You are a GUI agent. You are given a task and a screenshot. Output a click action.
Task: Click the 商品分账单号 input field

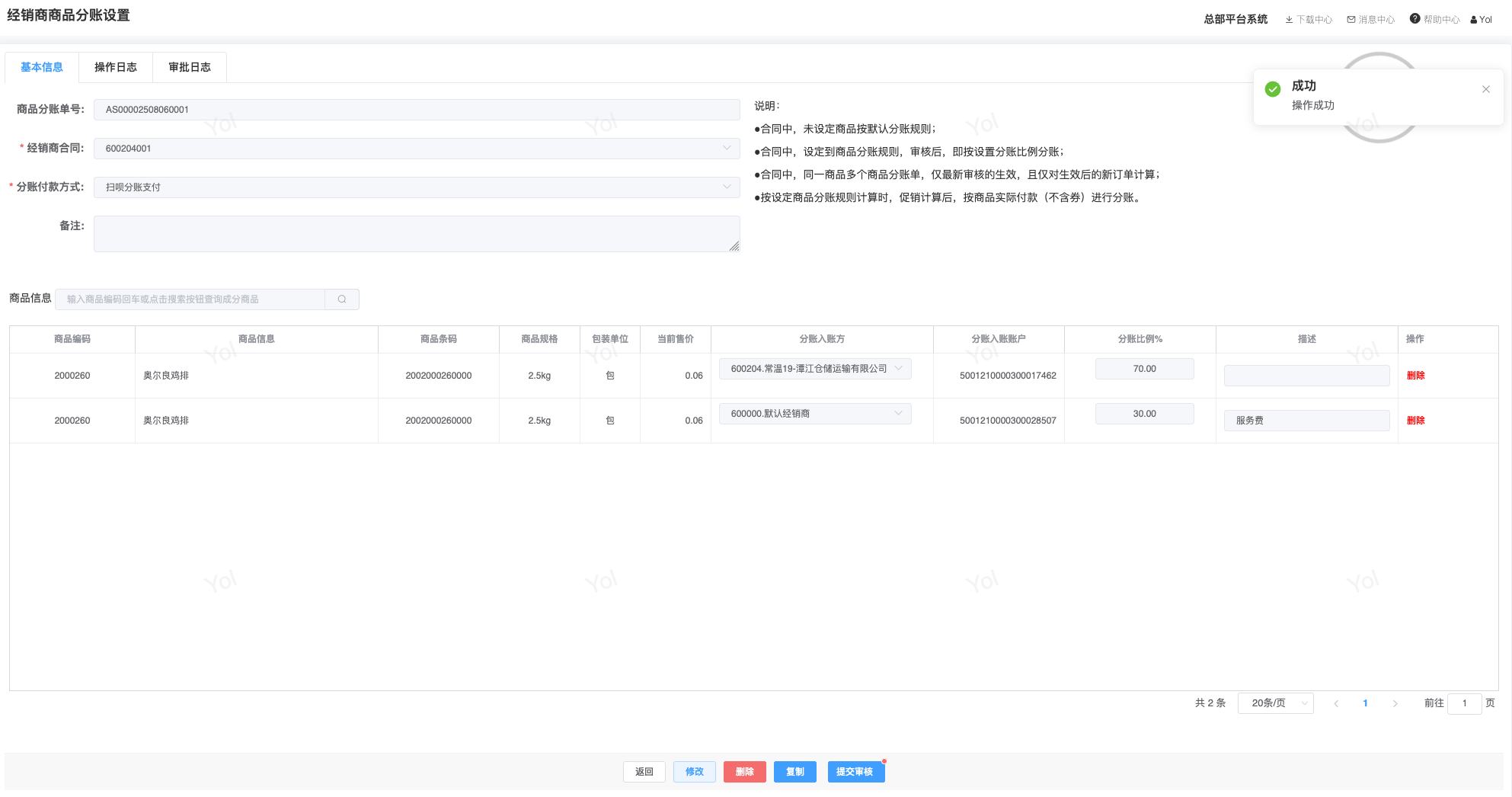(417, 110)
